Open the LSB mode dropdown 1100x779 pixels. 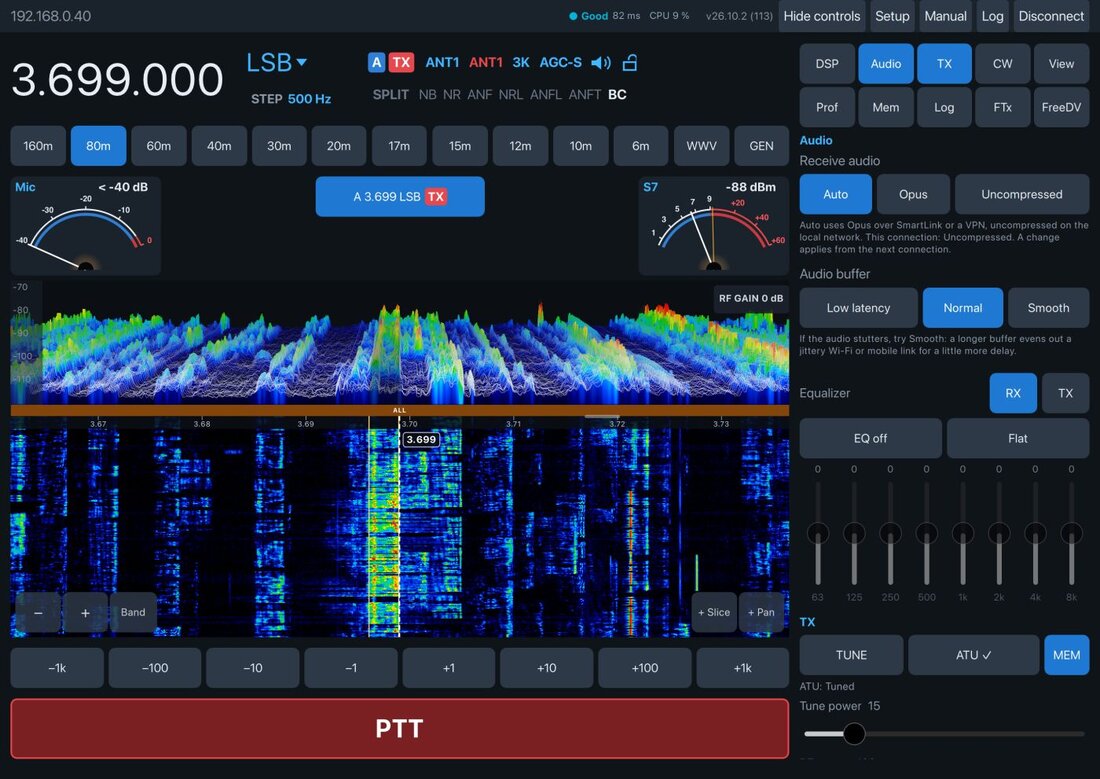pos(276,62)
